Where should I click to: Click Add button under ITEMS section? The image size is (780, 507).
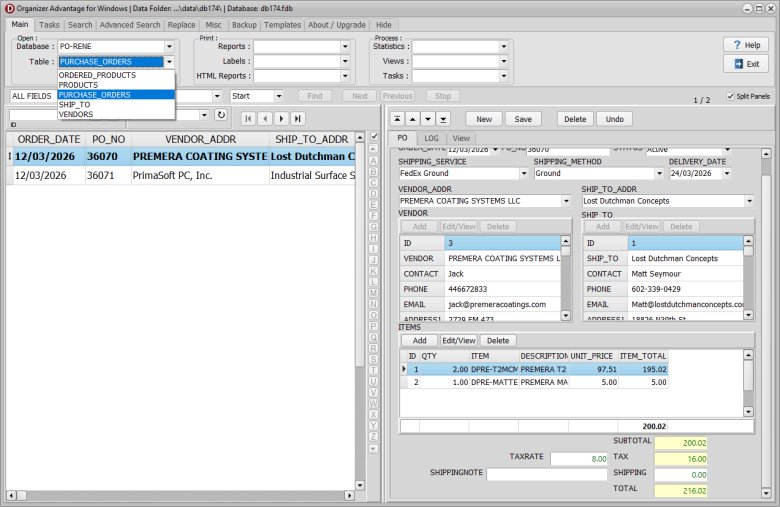click(419, 340)
